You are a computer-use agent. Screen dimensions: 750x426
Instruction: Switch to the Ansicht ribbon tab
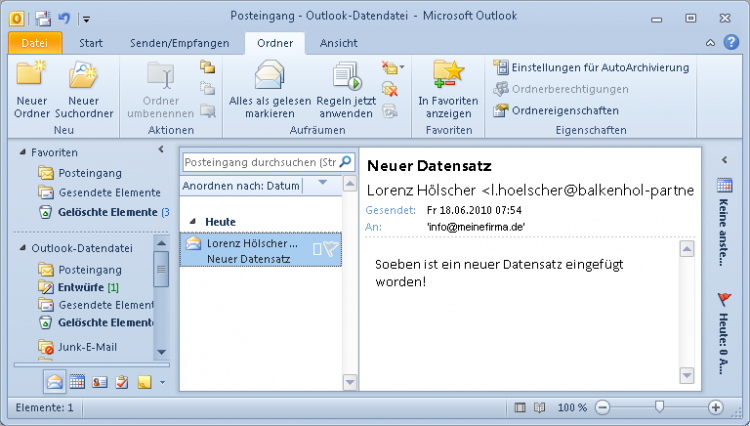point(338,43)
